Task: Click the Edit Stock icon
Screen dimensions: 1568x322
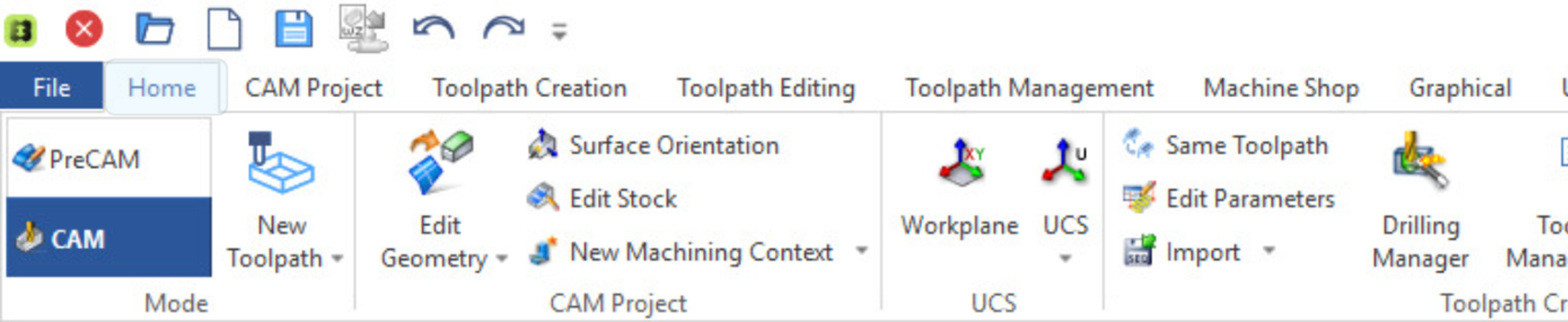Action: click(543, 198)
